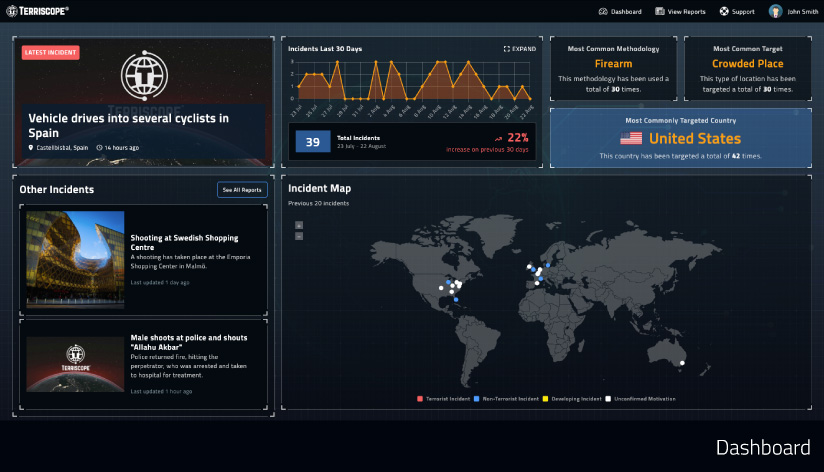The image size is (824, 472).
Task: Click the Total Incidents label
Action: [358, 138]
